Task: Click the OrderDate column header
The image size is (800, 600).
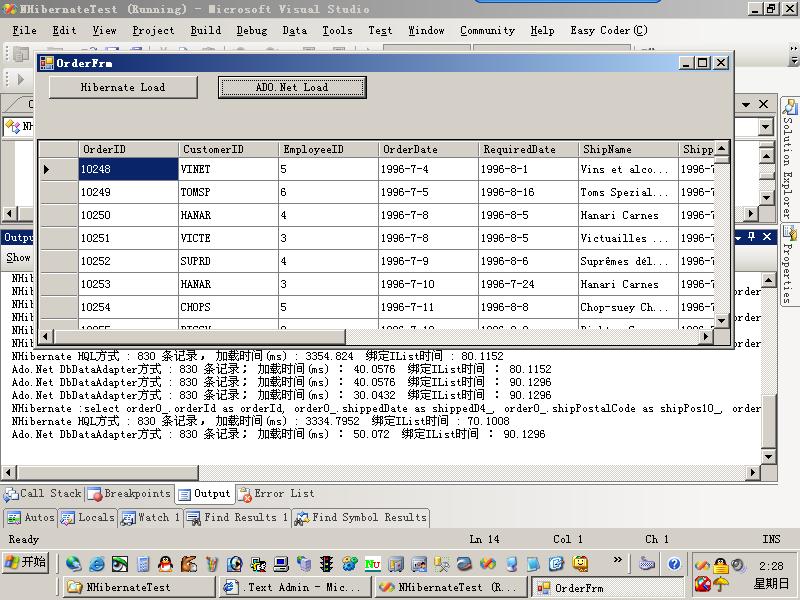Action: (428, 149)
